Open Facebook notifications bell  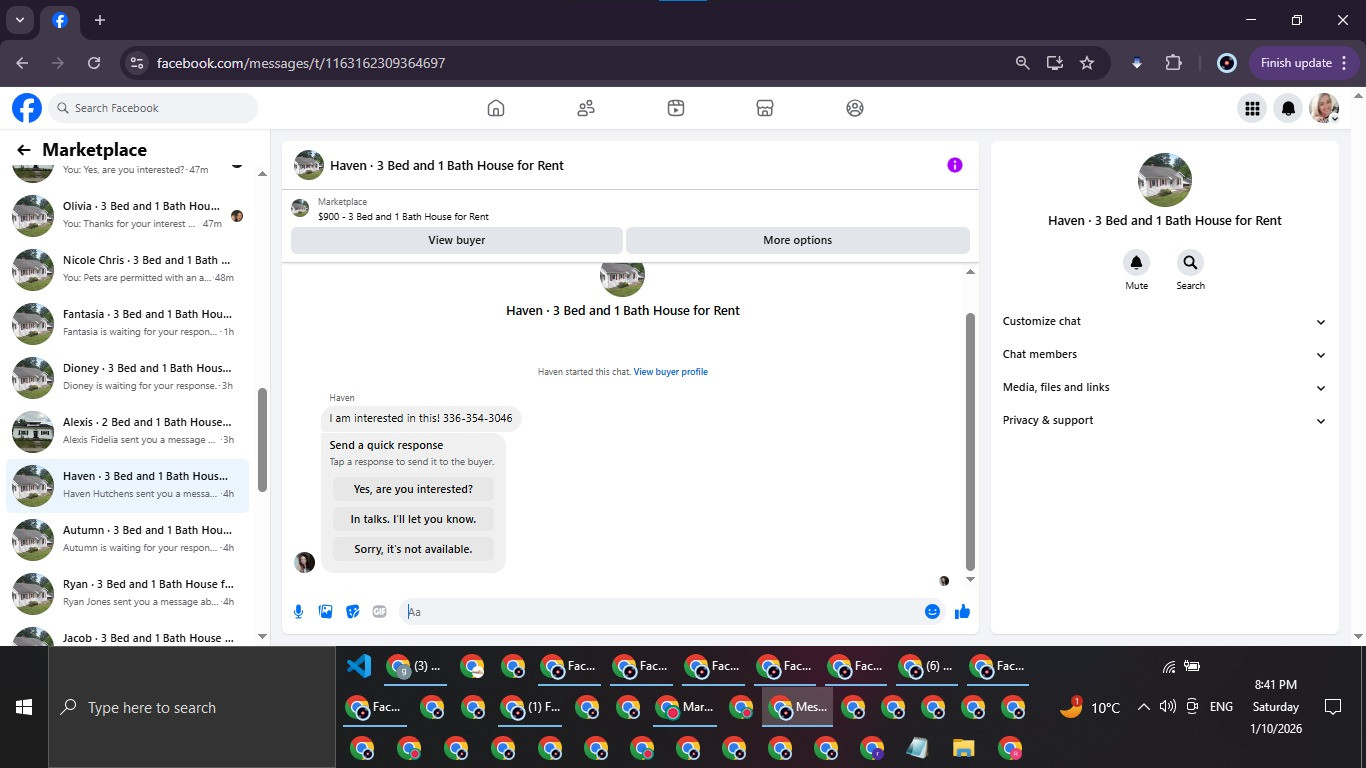[x=1289, y=108]
